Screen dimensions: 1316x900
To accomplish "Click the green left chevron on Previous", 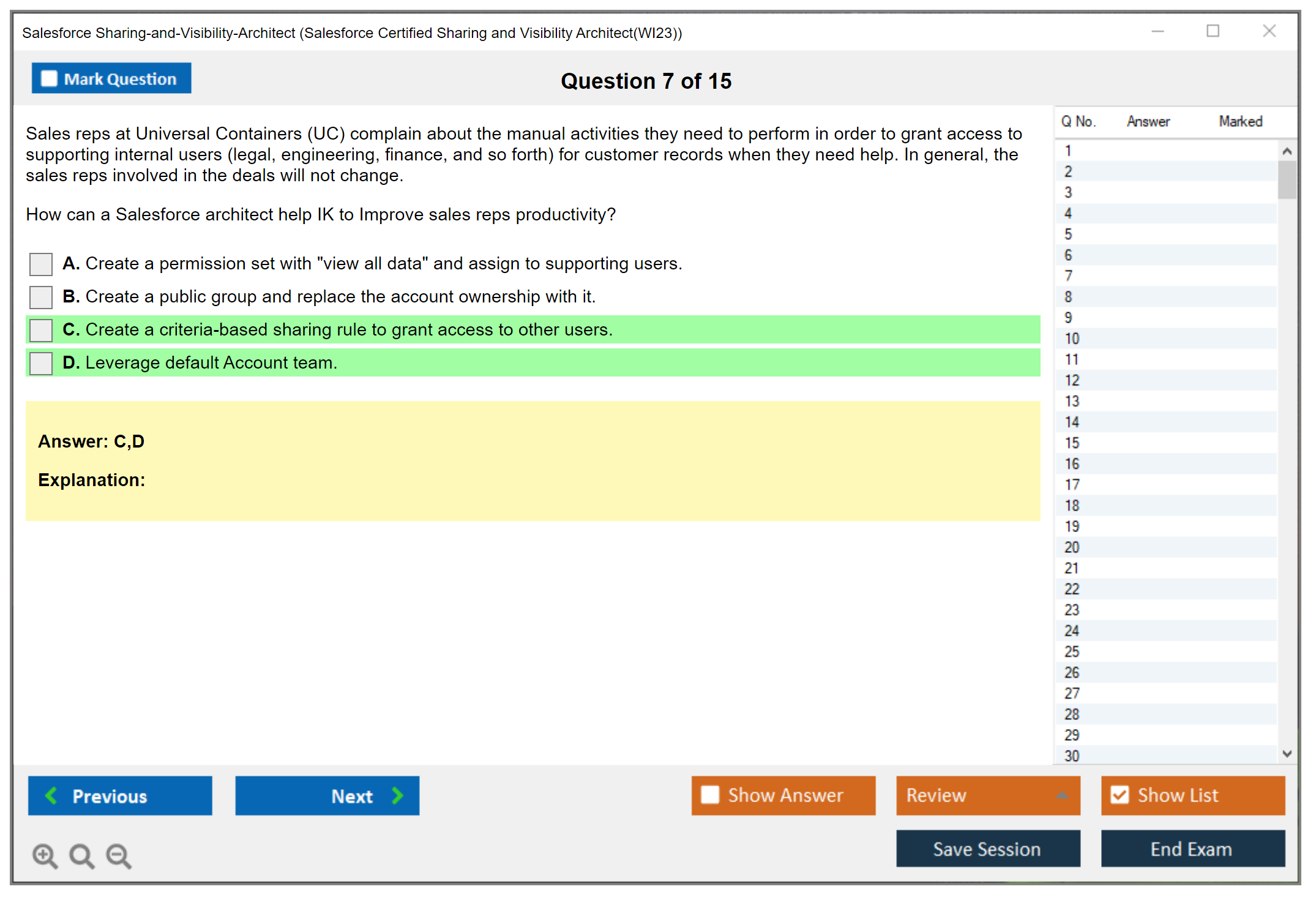I will click(x=52, y=796).
